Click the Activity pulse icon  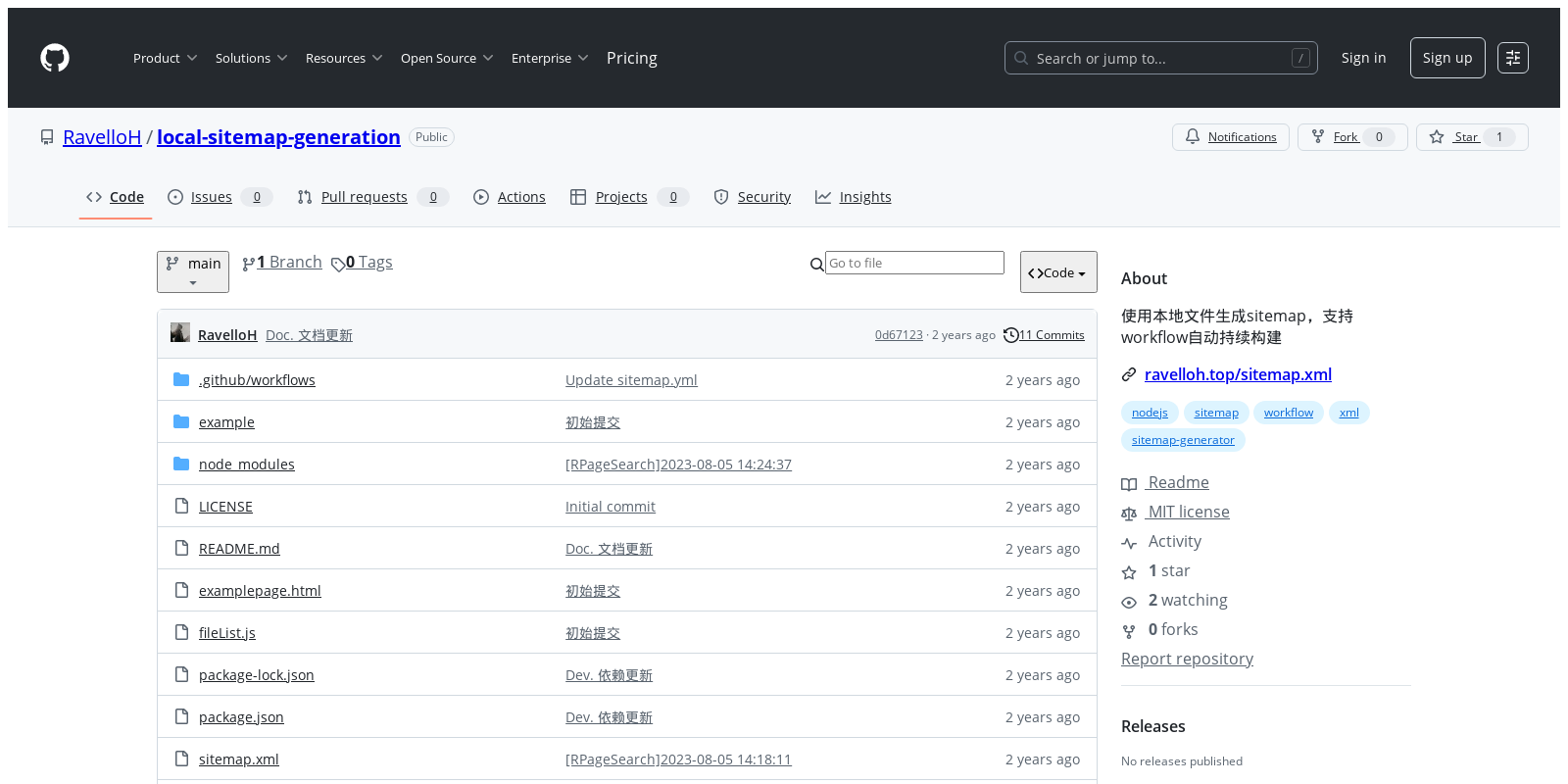pos(1129,543)
